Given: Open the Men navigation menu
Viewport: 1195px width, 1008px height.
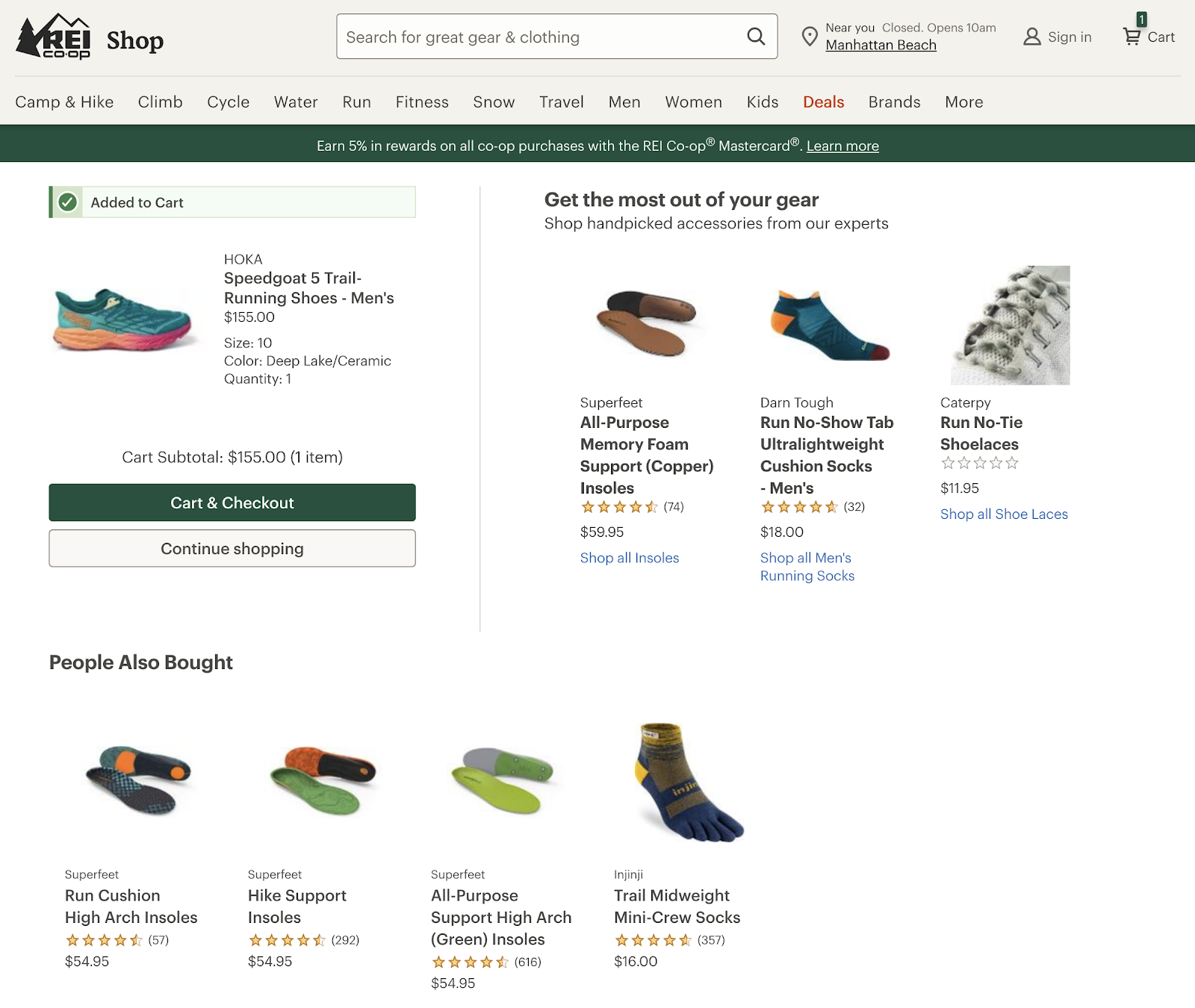Looking at the screenshot, I should [x=624, y=102].
